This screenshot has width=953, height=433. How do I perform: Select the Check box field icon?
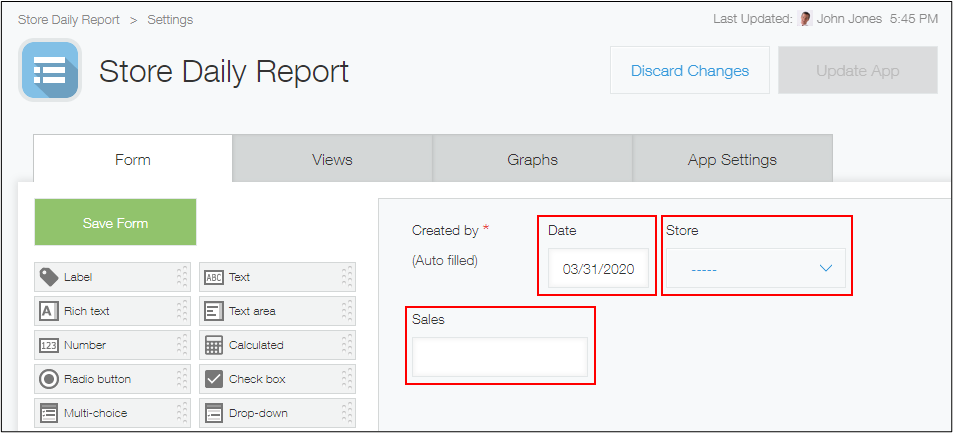click(213, 379)
